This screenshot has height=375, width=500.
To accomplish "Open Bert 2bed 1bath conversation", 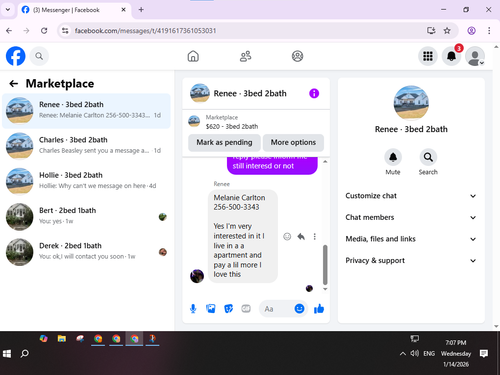I will [x=86, y=217].
